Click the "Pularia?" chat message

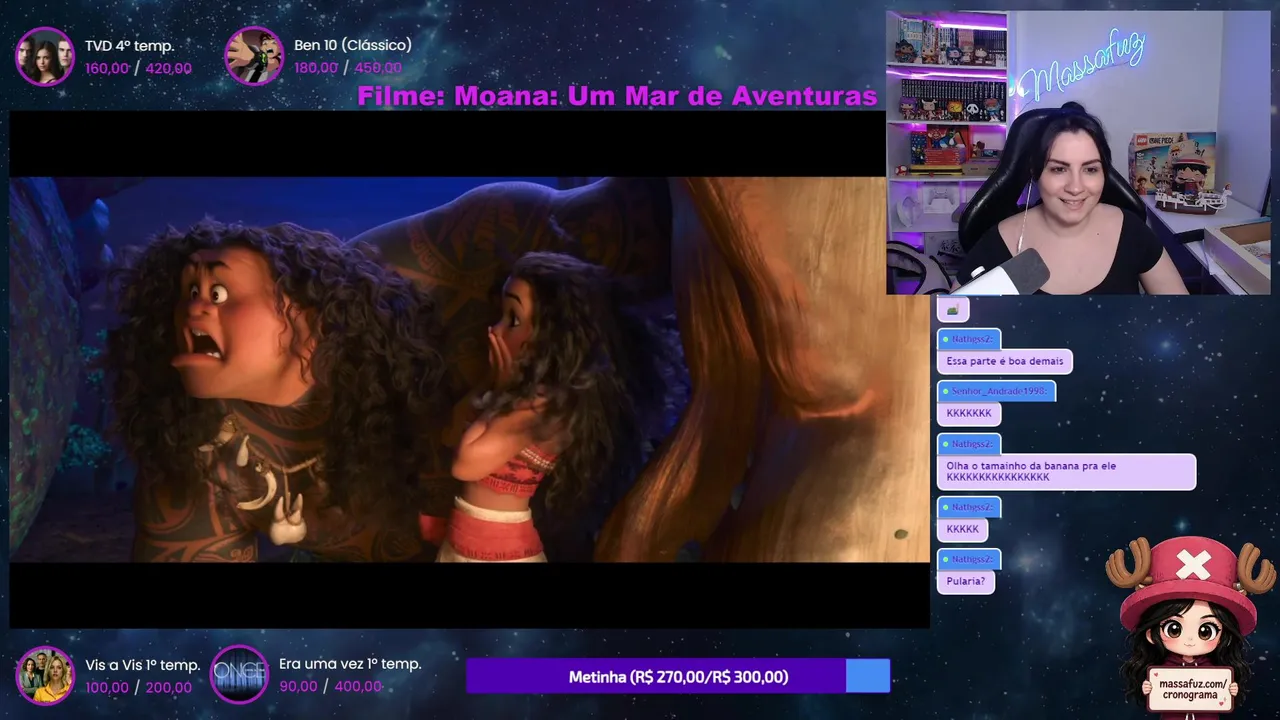[x=965, y=581]
